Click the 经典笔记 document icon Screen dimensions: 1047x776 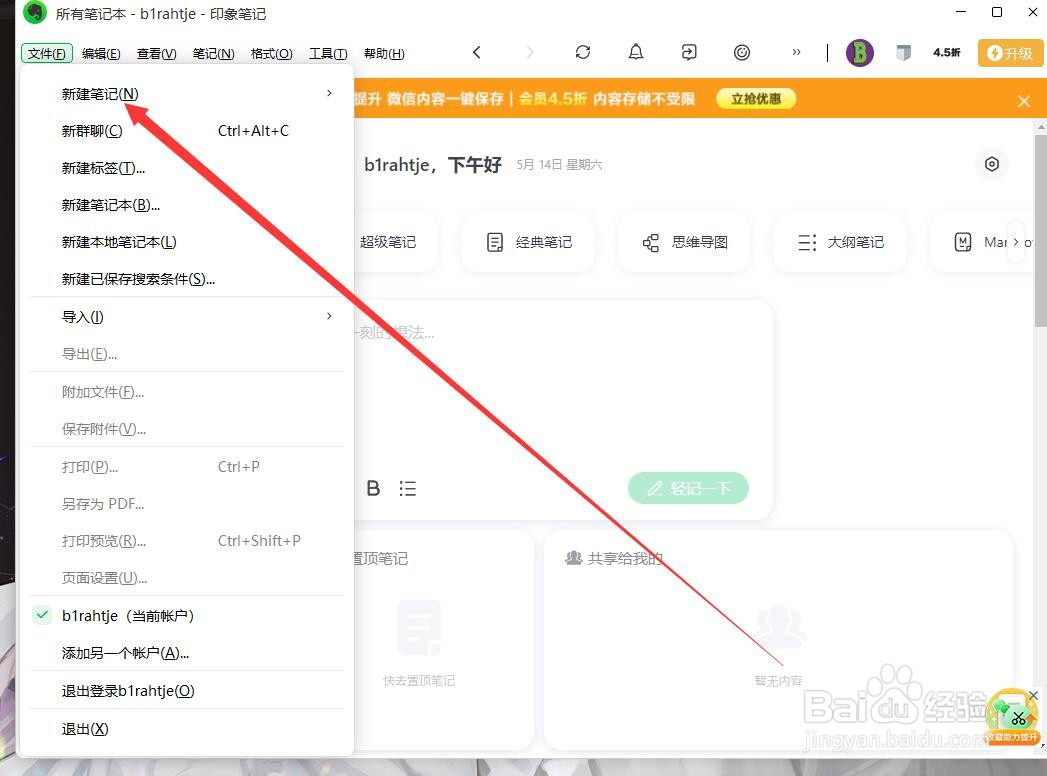click(x=495, y=242)
